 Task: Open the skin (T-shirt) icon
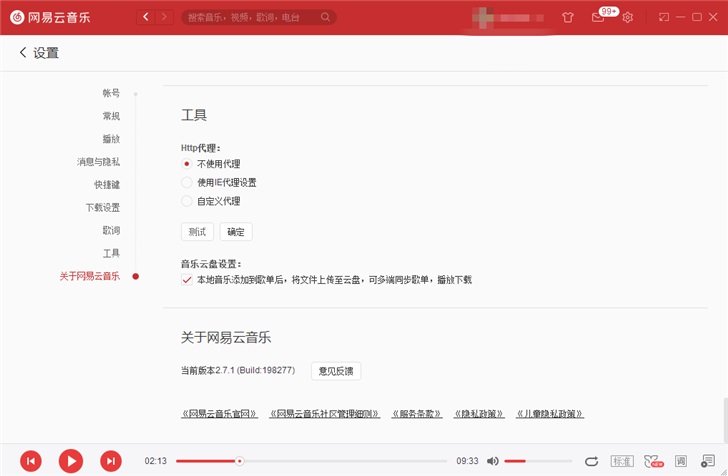click(567, 18)
